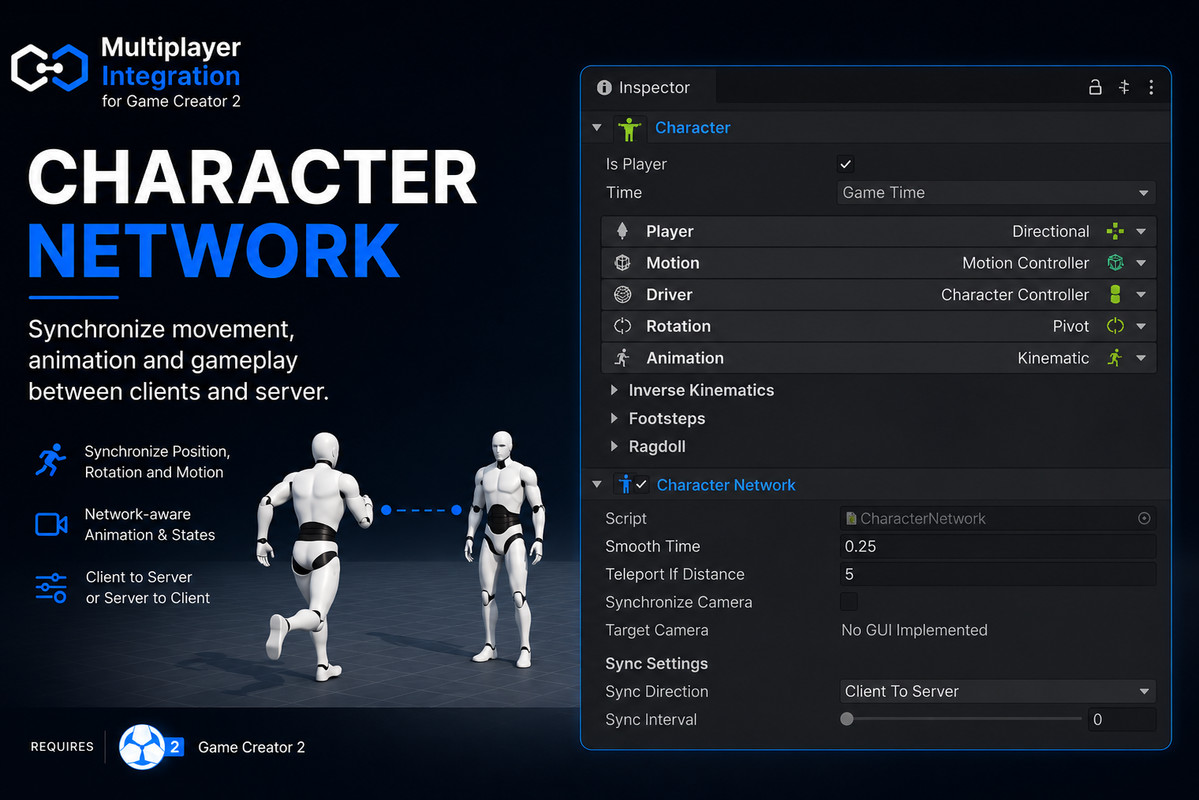The width and height of the screenshot is (1199, 800).
Task: Click the Multiplayer Integration logo icon
Action: click(50, 68)
